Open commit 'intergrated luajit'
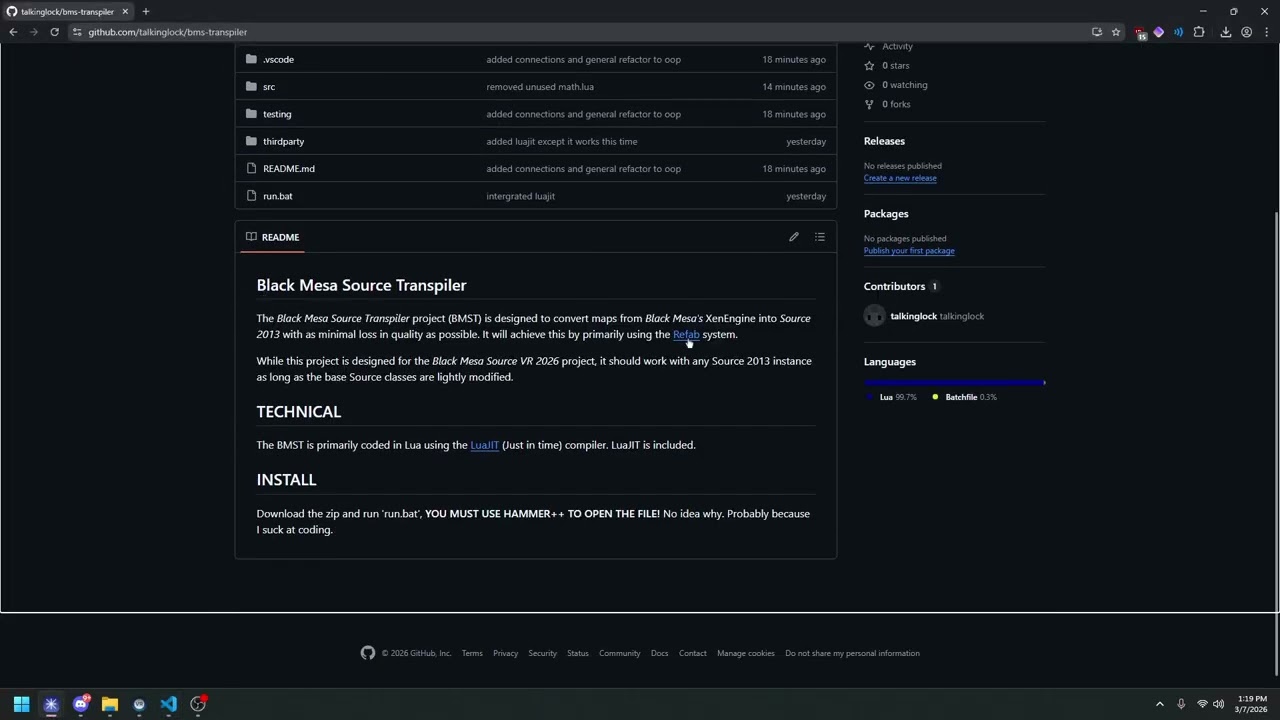The width and height of the screenshot is (1280, 720). click(521, 196)
